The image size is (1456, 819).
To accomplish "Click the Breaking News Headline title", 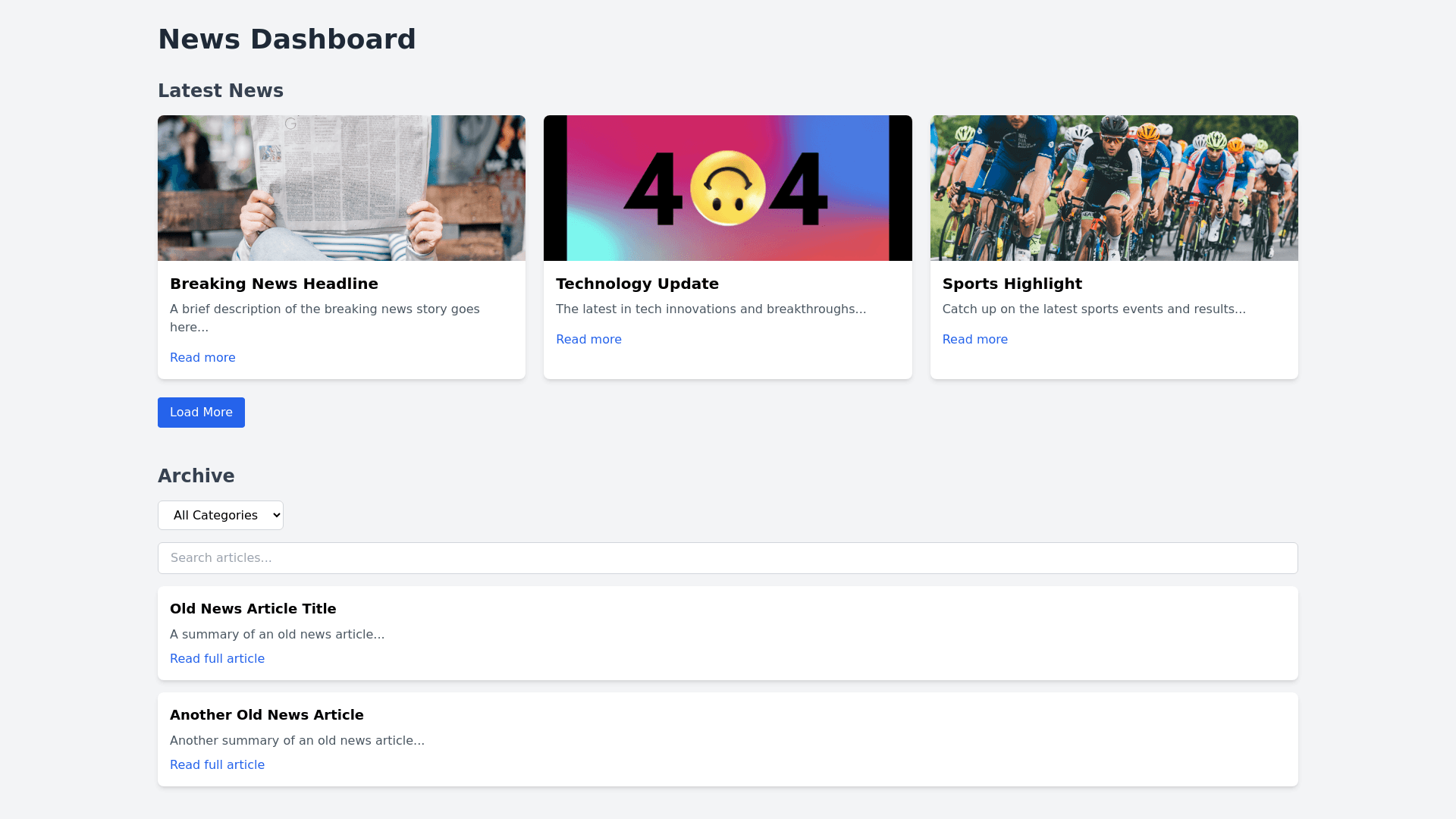I will (274, 284).
